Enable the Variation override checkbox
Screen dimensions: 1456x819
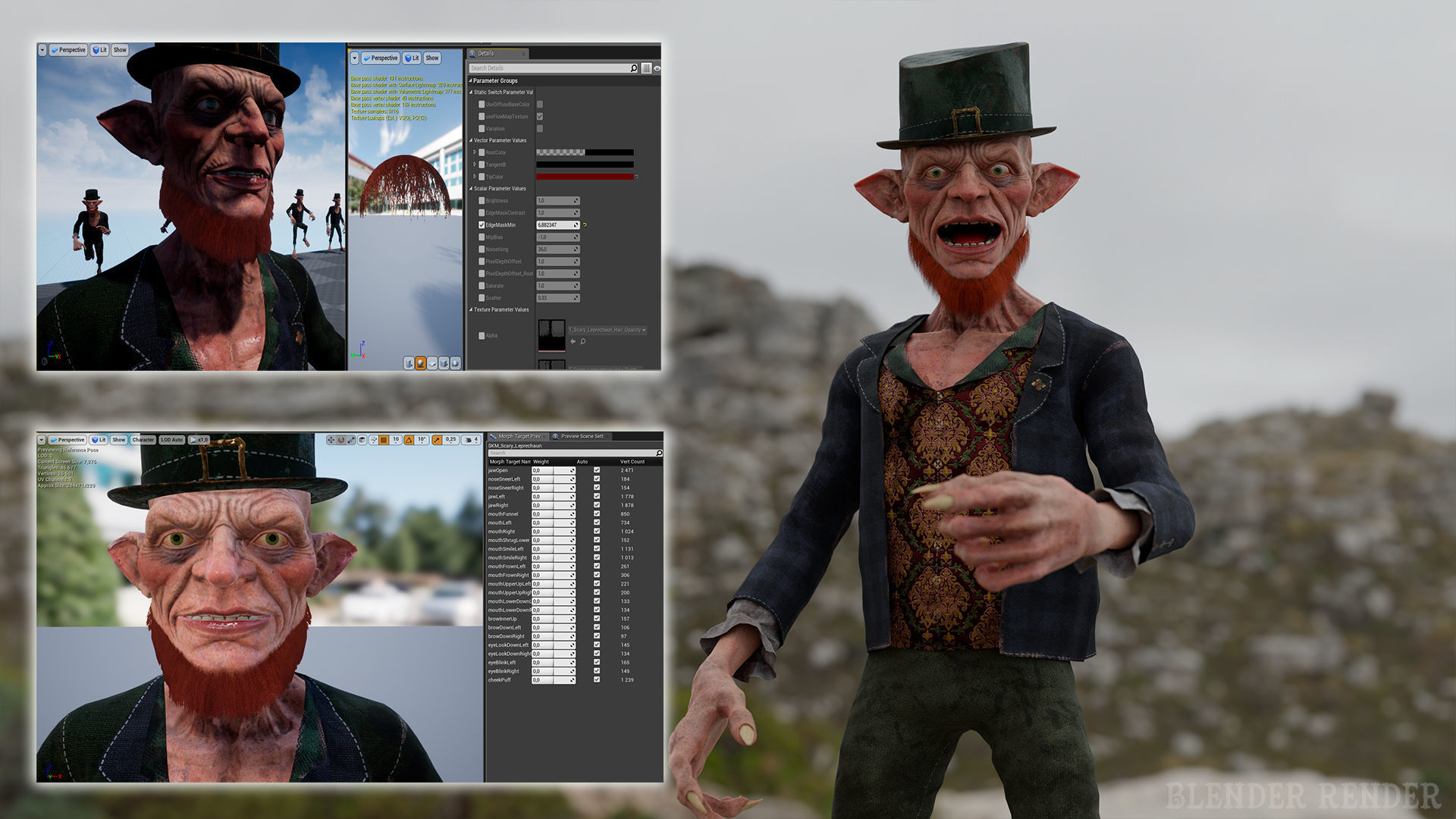pos(482,129)
